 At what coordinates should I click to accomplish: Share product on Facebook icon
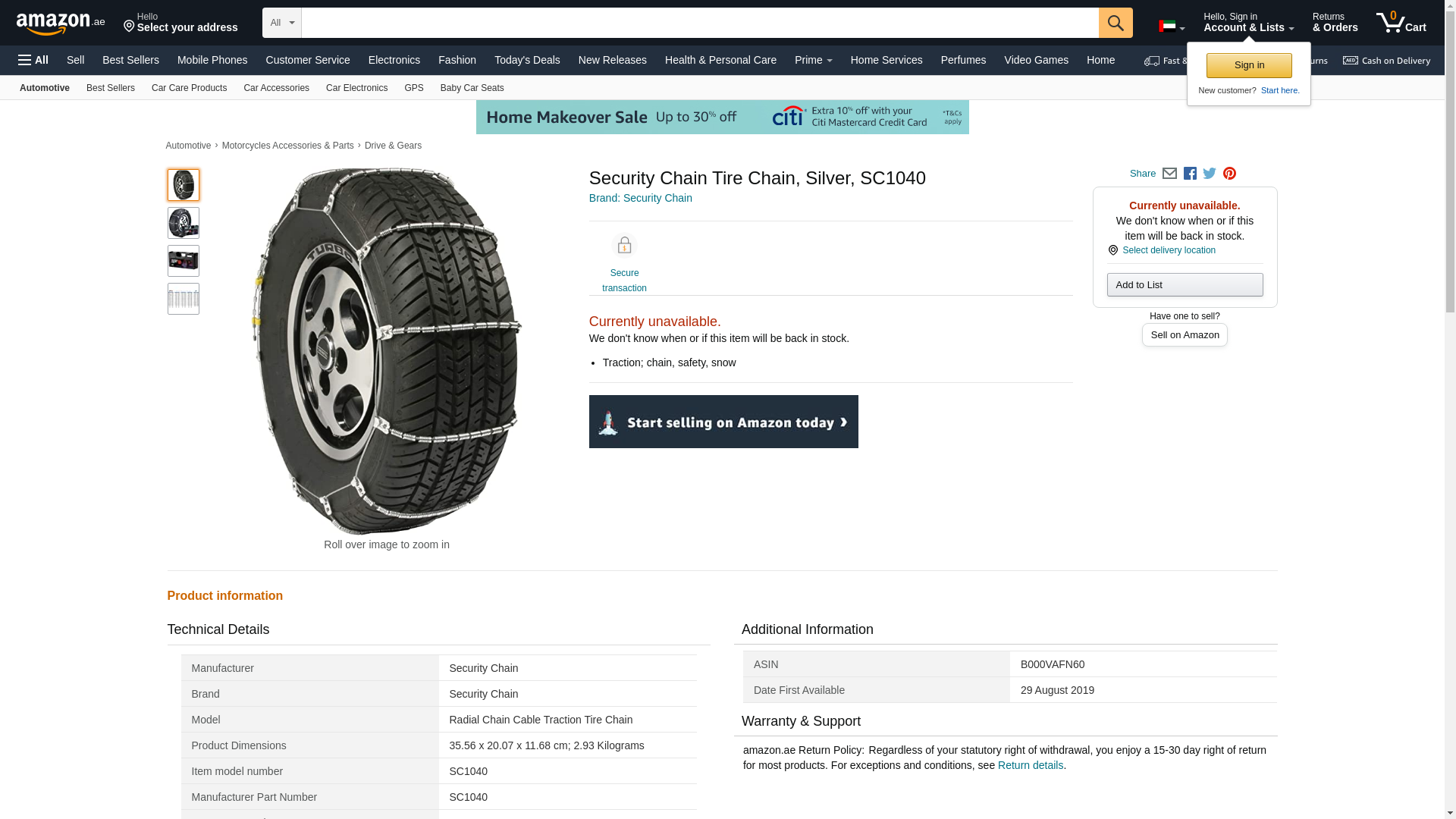(x=1190, y=174)
